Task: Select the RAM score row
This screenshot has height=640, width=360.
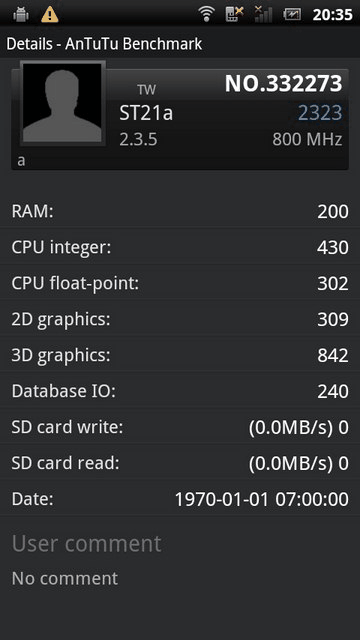Action: coord(180,211)
